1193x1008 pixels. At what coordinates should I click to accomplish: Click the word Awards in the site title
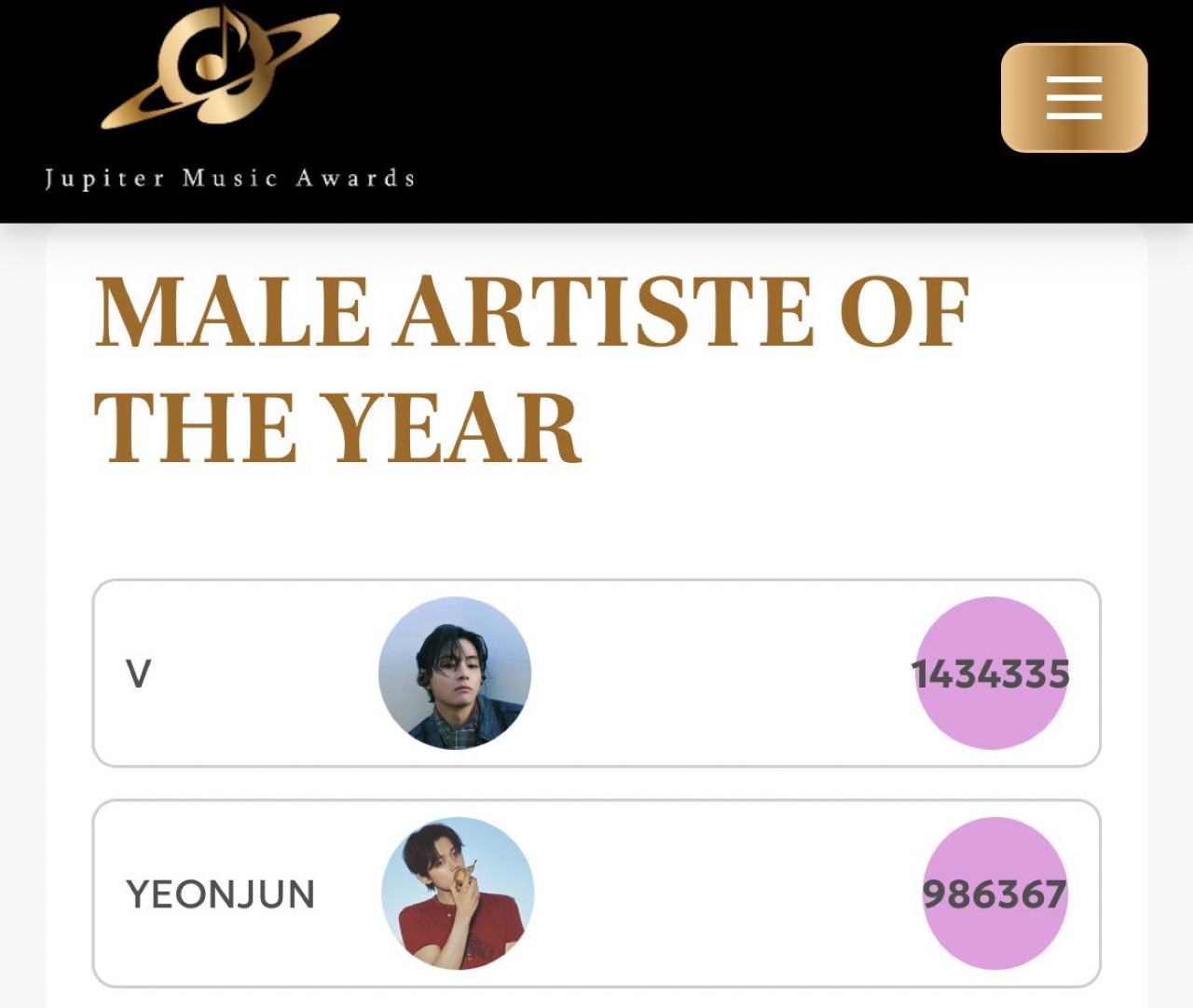[355, 178]
